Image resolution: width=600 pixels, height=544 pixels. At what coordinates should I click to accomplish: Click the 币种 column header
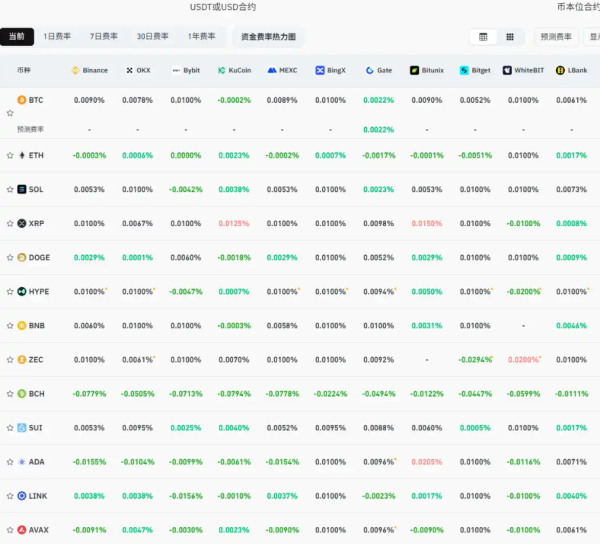point(24,71)
